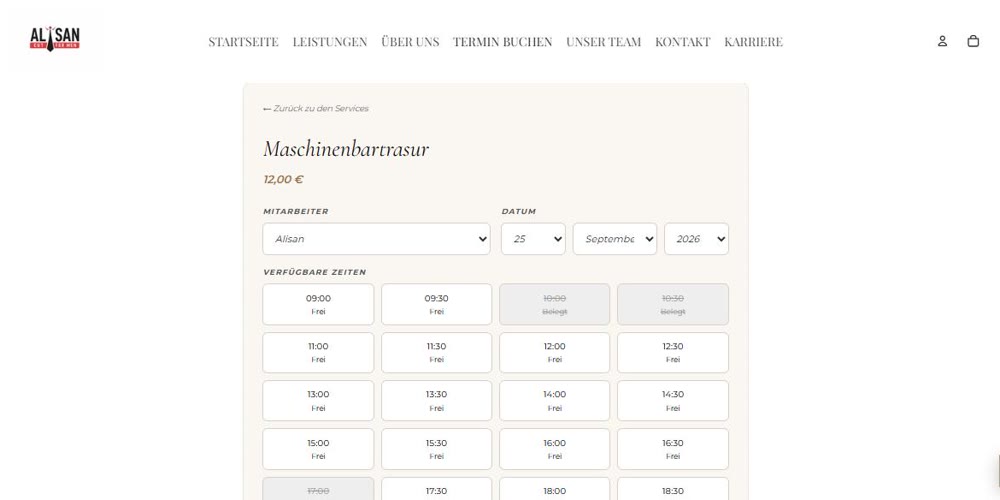Open the year dropdown showing 2026
The width and height of the screenshot is (1000, 500).
696,239
